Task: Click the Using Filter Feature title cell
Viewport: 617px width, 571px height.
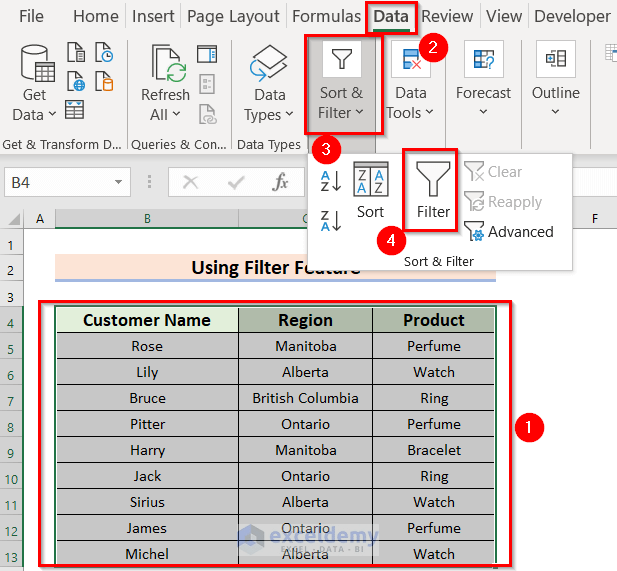Action: 275,268
